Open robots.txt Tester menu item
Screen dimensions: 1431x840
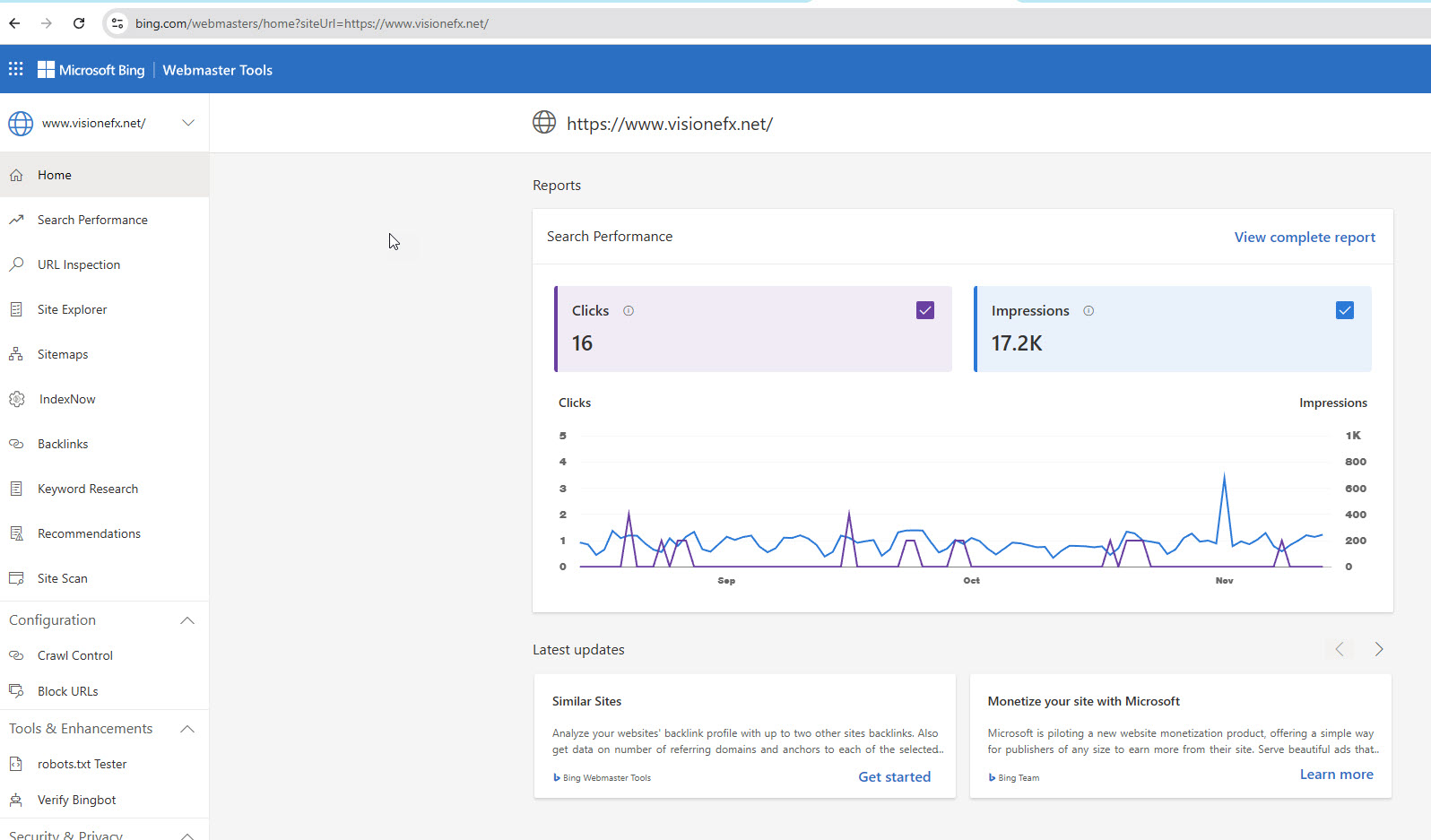tap(104, 764)
